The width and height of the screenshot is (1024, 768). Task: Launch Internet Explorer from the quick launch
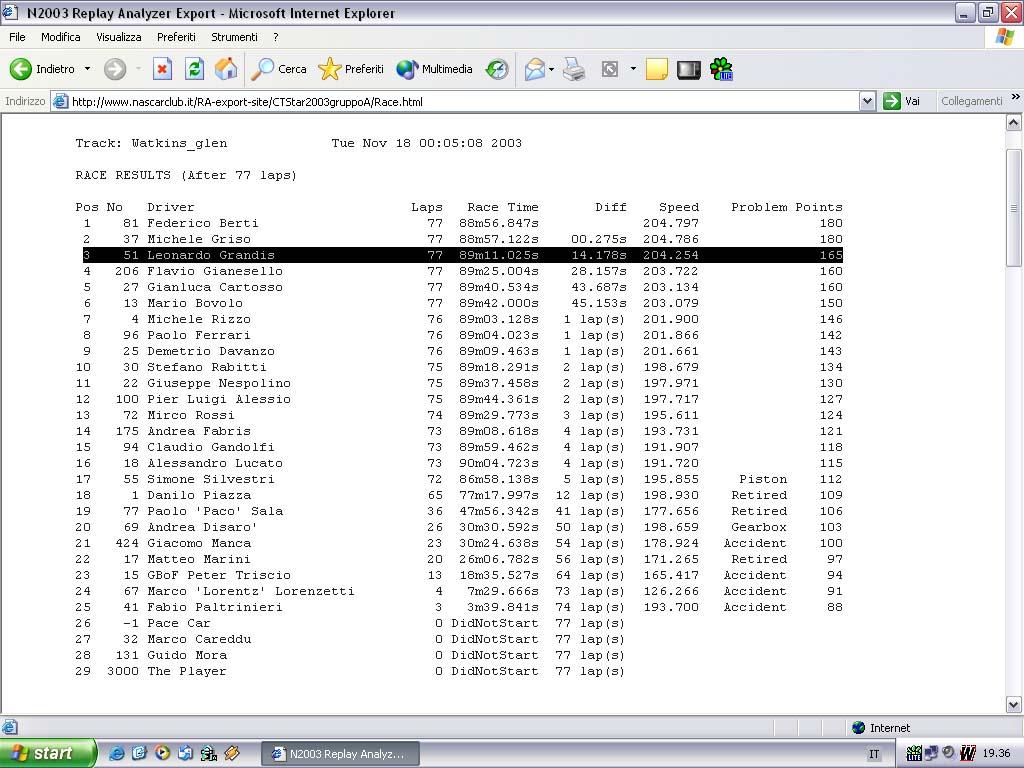coord(116,753)
